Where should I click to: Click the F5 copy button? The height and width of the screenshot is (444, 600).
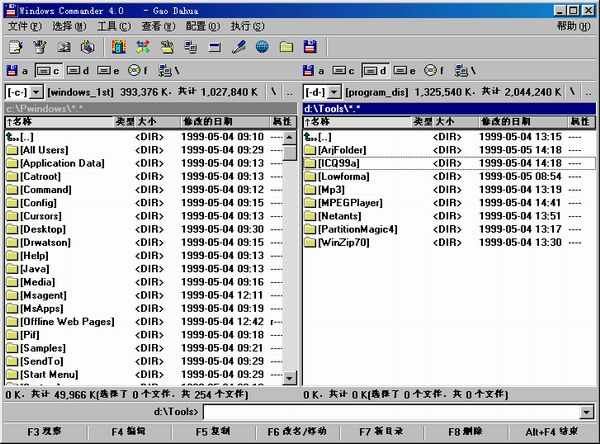[x=213, y=432]
